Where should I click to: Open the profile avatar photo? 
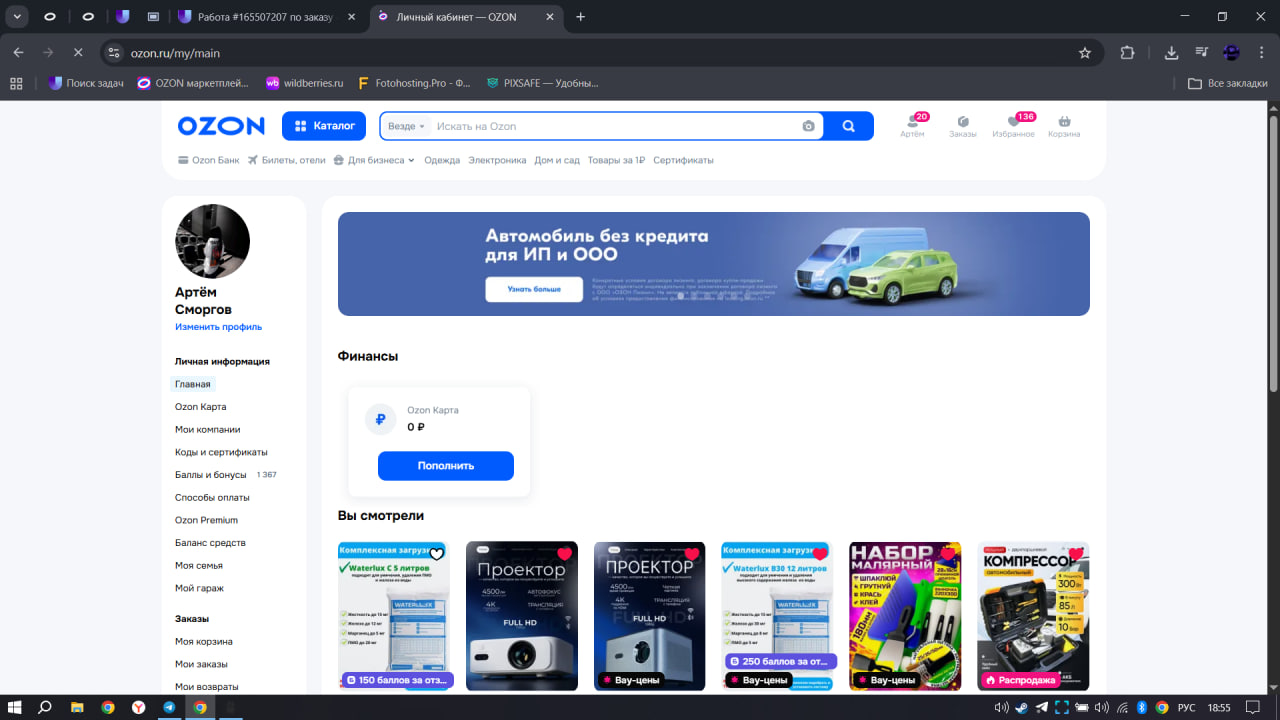[212, 241]
